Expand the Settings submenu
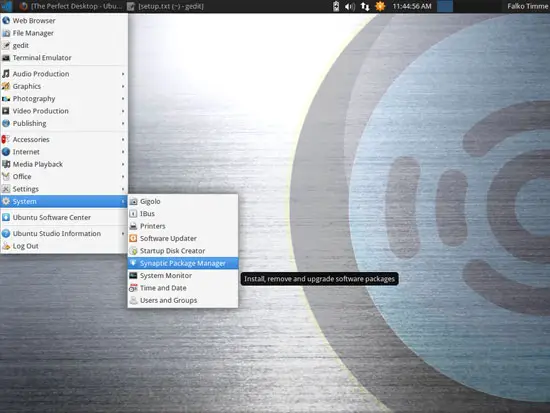This screenshot has height=413, width=550. (64, 189)
